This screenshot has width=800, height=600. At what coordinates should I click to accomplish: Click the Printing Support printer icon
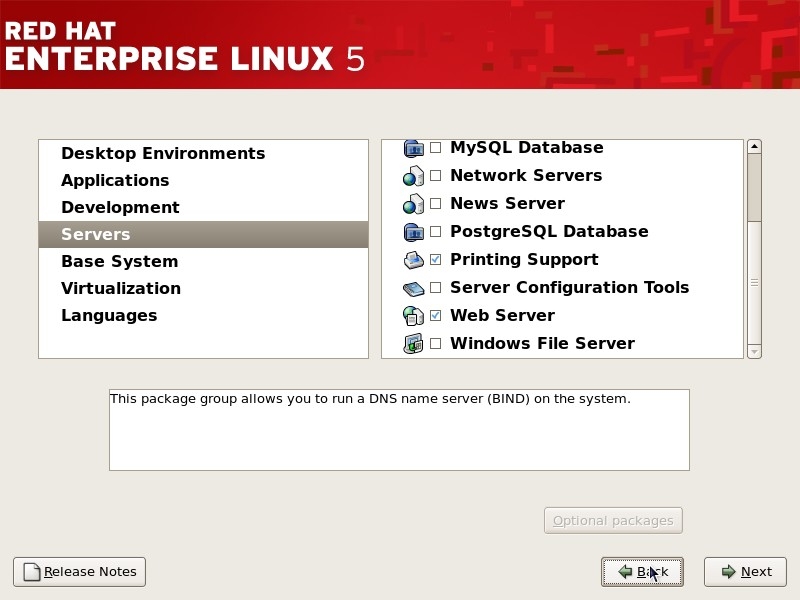pos(413,260)
